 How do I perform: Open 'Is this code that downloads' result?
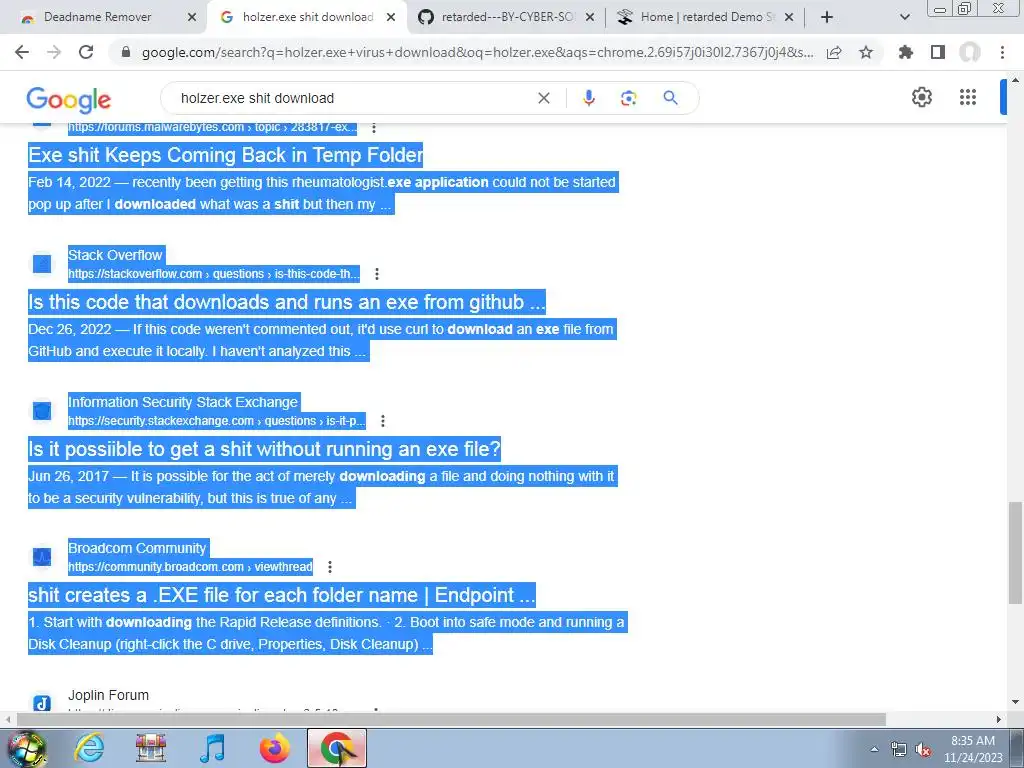[x=287, y=302]
